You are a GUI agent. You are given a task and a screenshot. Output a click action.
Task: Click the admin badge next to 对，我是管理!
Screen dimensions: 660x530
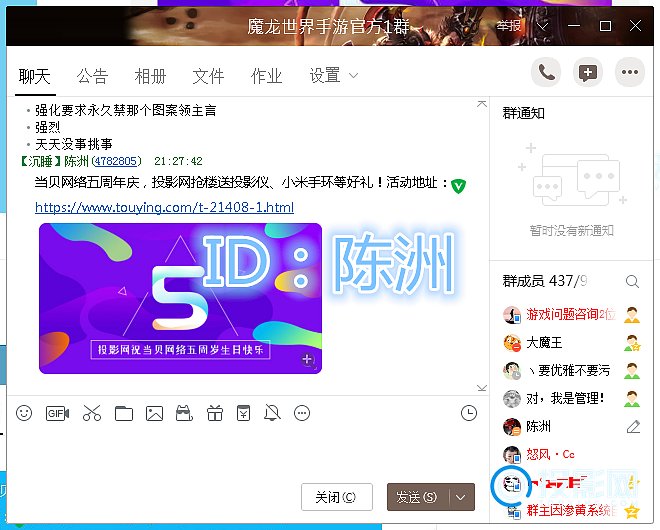[632, 399]
